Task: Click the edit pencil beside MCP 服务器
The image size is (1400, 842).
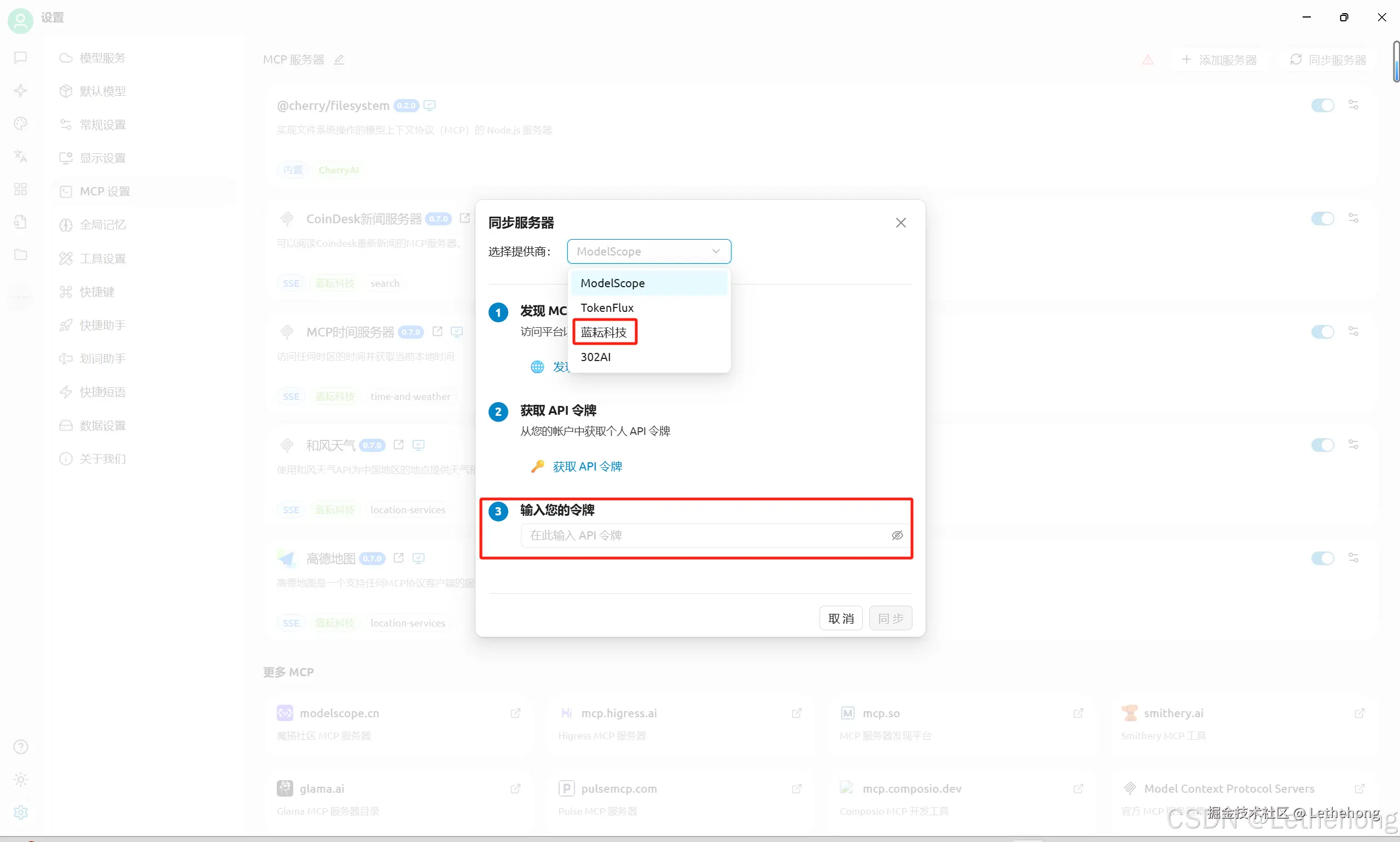Action: pyautogui.click(x=339, y=60)
